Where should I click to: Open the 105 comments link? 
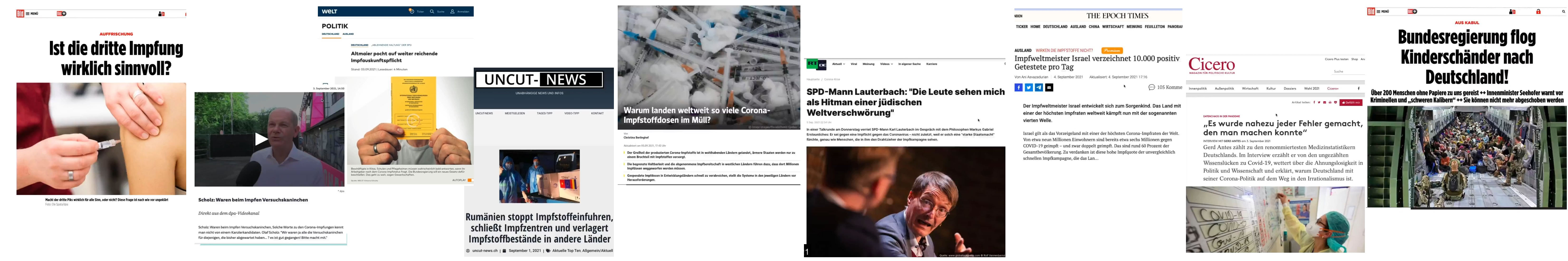click(1165, 88)
